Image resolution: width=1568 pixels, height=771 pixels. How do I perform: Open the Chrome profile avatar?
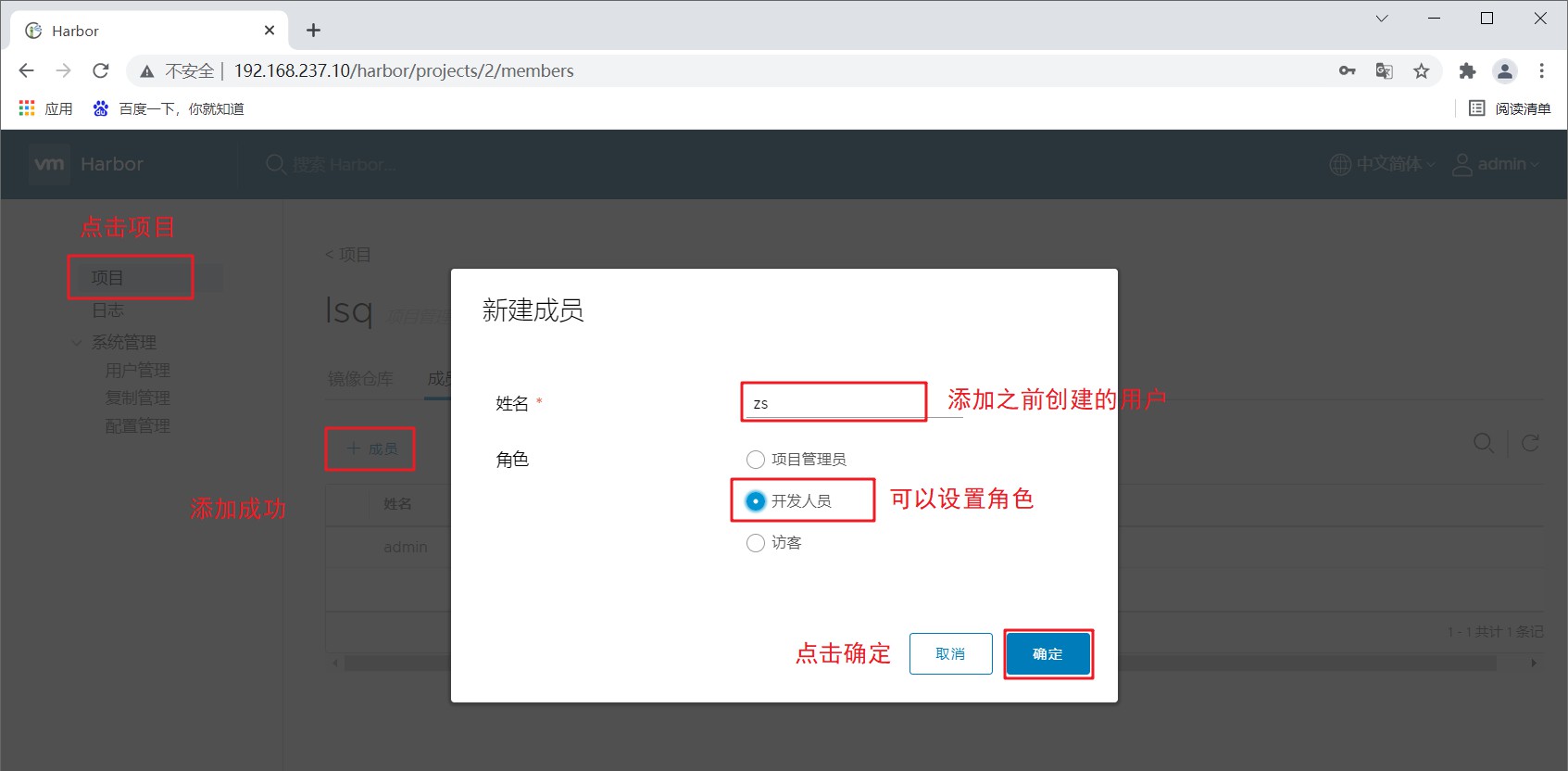click(x=1504, y=70)
